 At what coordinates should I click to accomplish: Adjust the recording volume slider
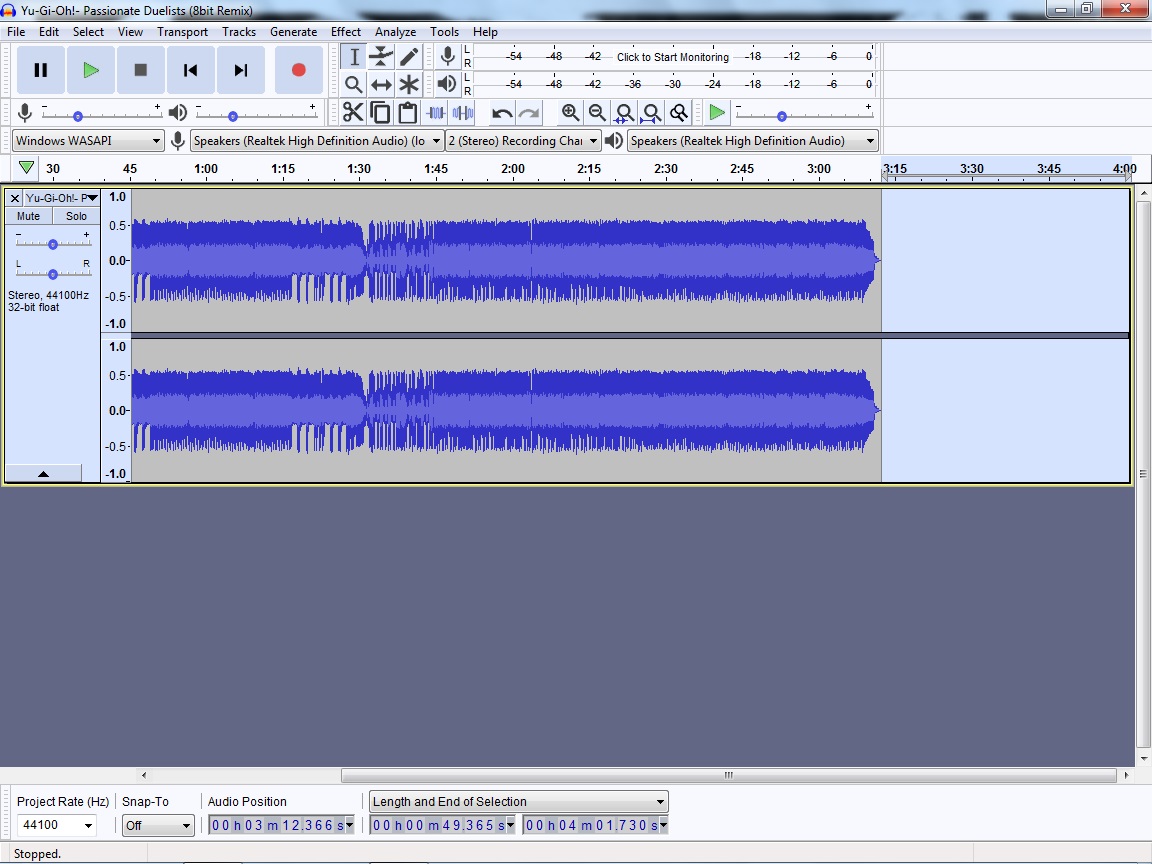pyautogui.click(x=101, y=115)
